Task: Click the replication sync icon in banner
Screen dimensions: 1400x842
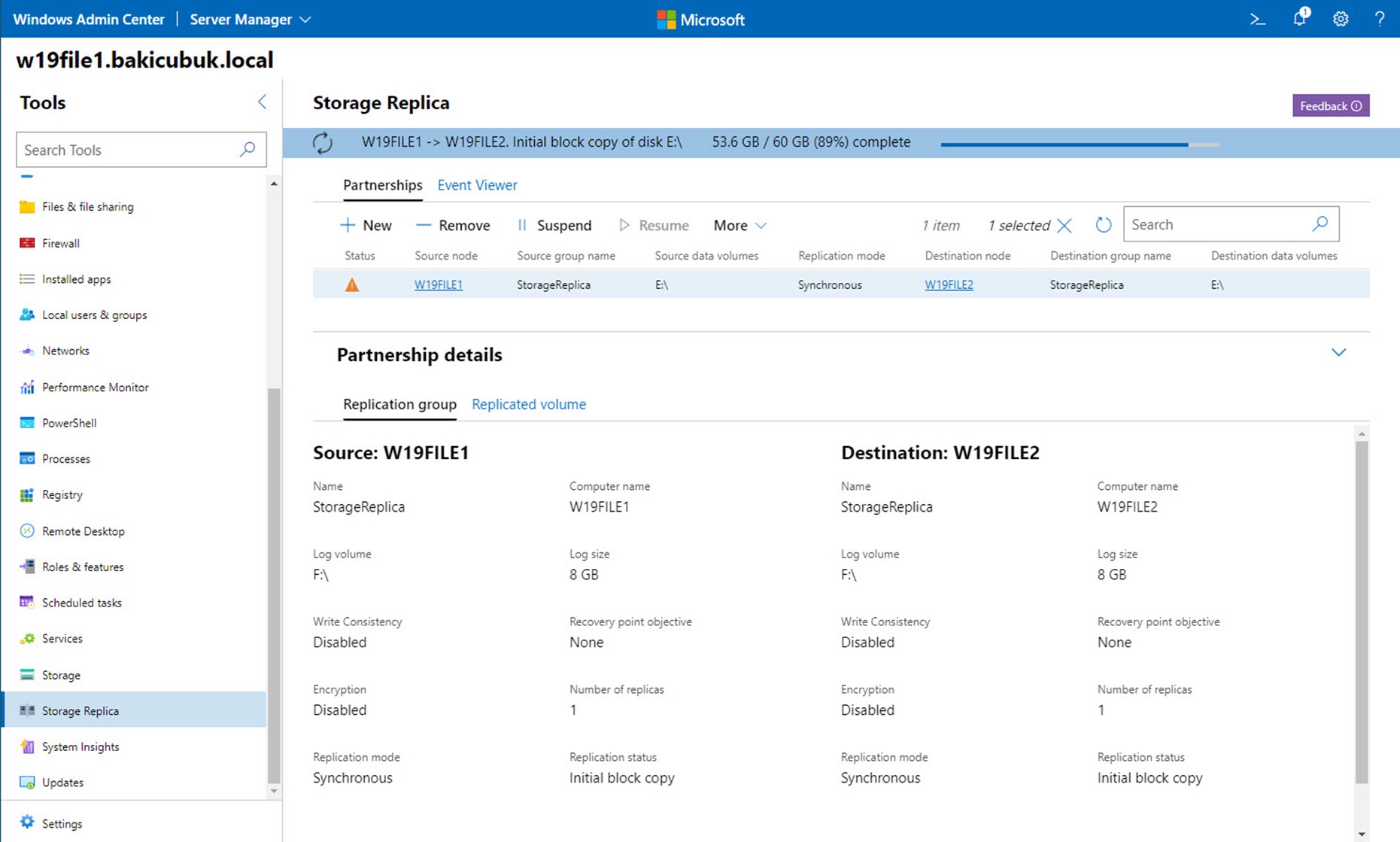Action: [x=323, y=143]
